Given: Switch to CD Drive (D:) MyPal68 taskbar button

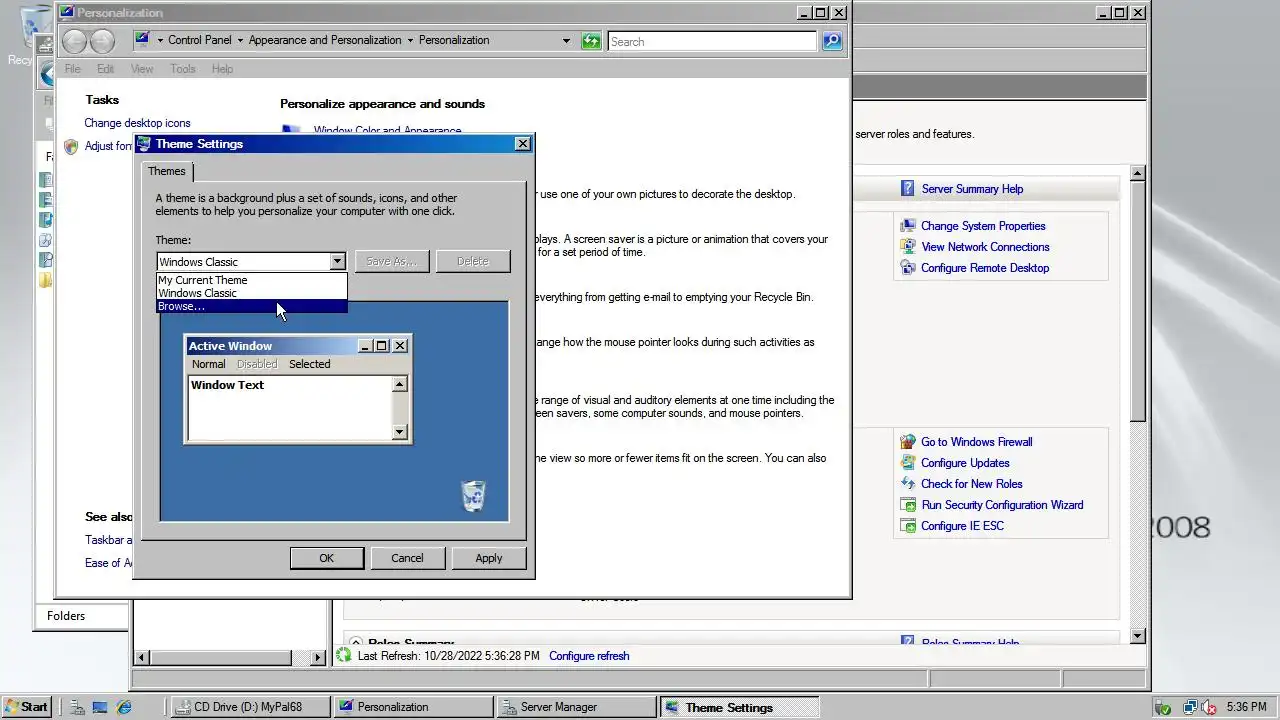Looking at the screenshot, I should [250, 707].
